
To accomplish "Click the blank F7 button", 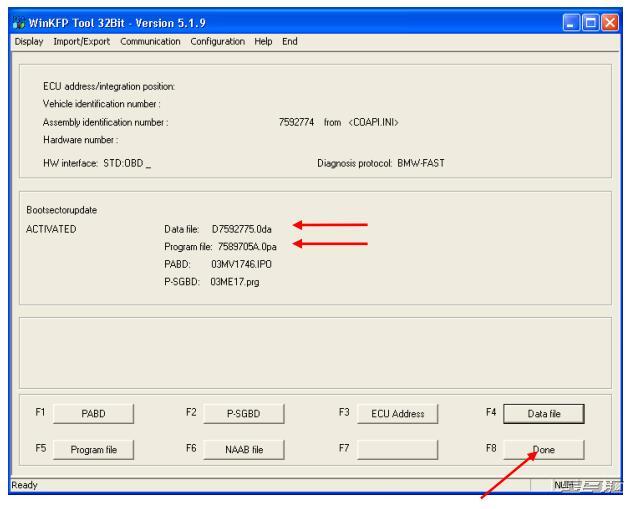I will pyautogui.click(x=397, y=450).
